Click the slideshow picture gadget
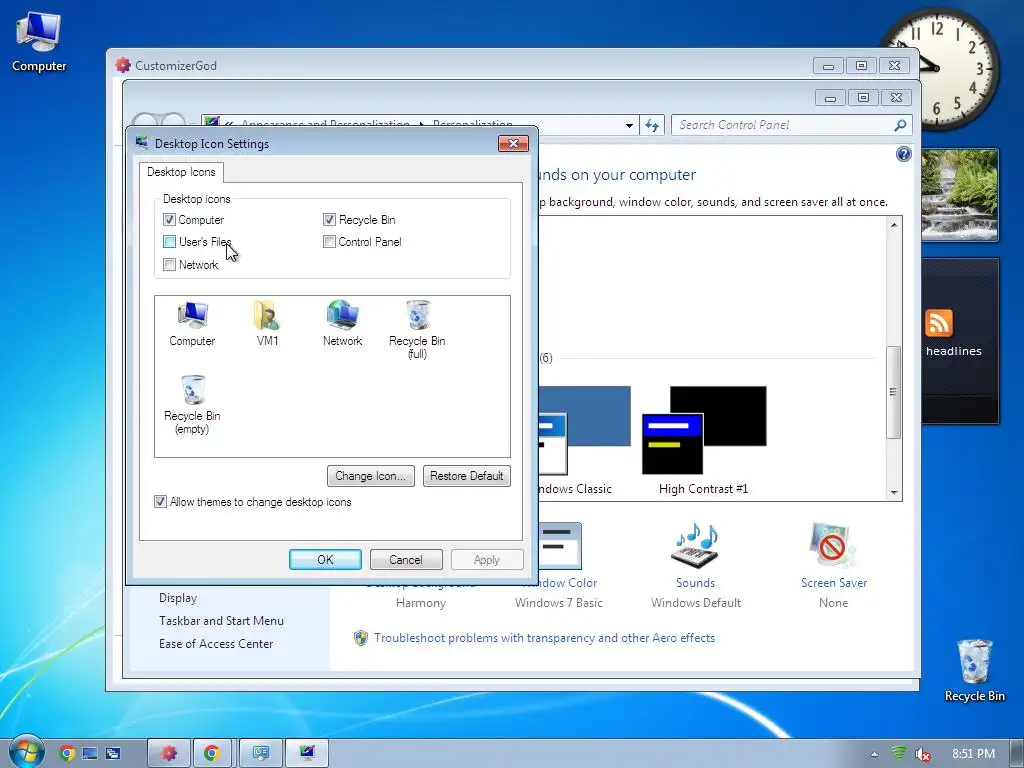This screenshot has height=768, width=1024. 959,195
